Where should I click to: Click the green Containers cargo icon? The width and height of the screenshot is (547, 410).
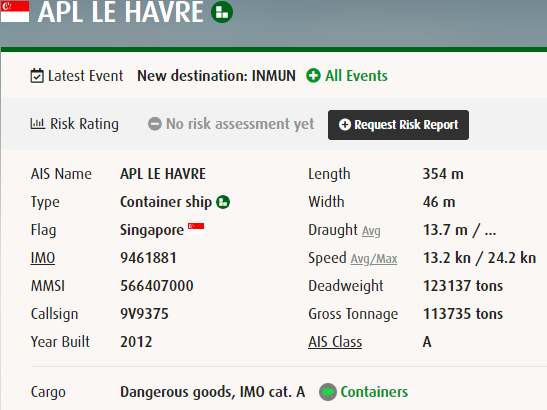[328, 392]
